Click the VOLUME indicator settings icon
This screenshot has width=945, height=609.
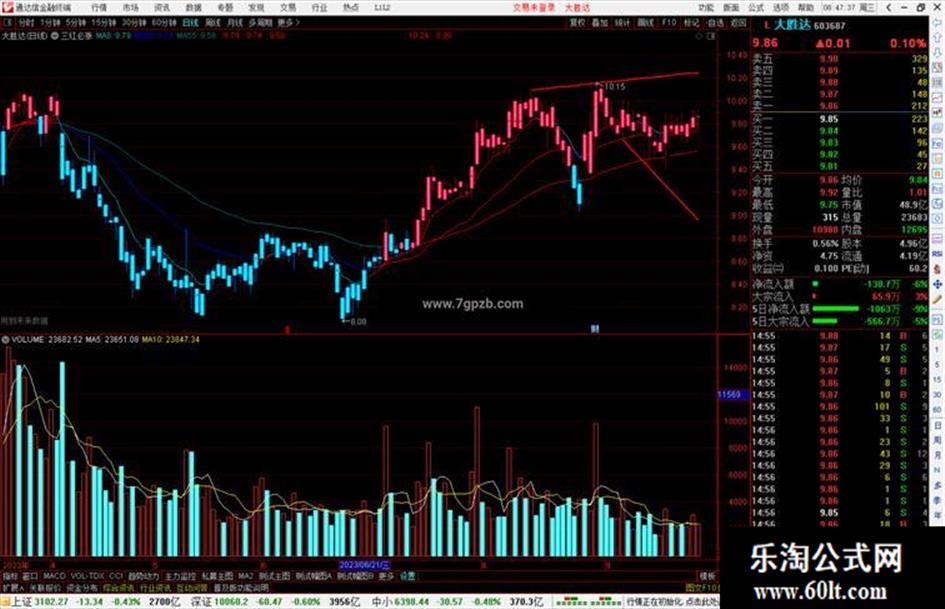pyautogui.click(x=5, y=339)
